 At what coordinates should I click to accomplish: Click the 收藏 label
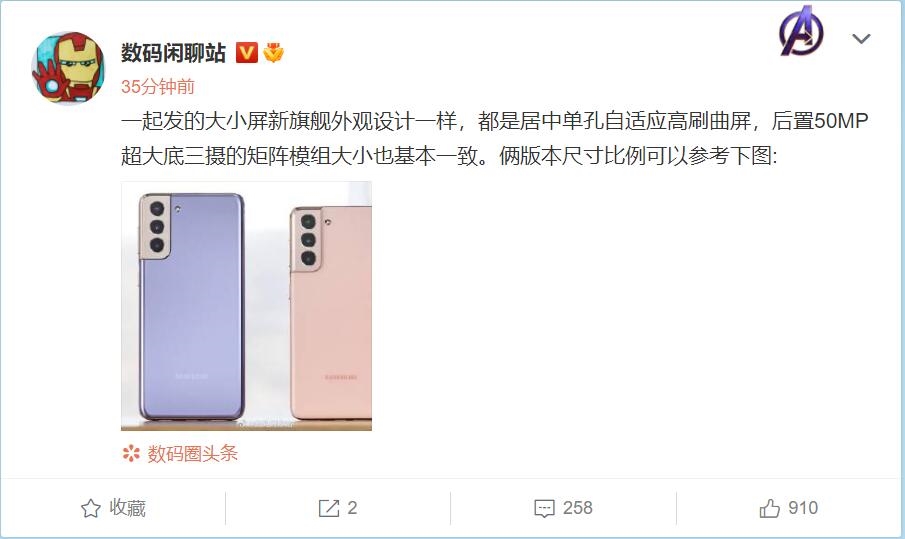tap(128, 508)
